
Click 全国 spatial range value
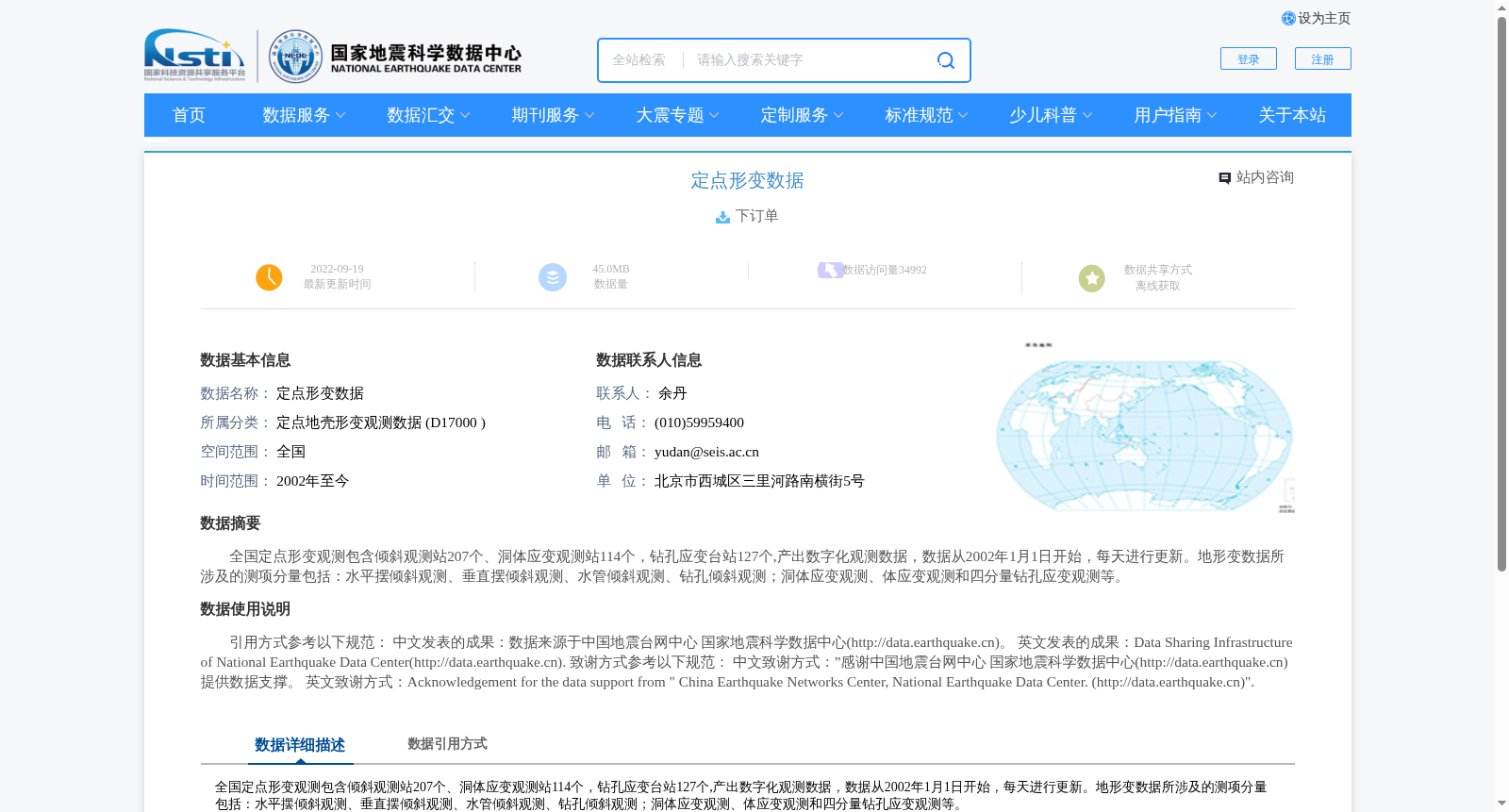pyautogui.click(x=290, y=452)
